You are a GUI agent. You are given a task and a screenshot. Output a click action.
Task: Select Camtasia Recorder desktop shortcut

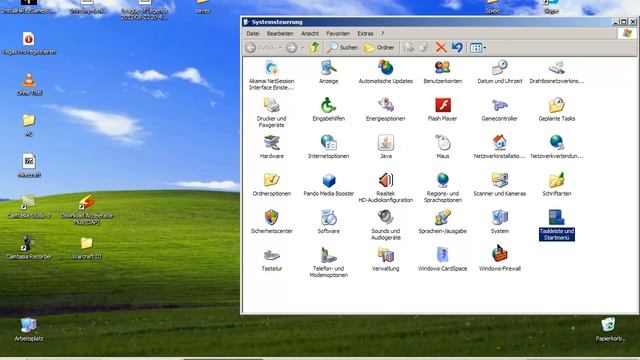click(x=29, y=248)
